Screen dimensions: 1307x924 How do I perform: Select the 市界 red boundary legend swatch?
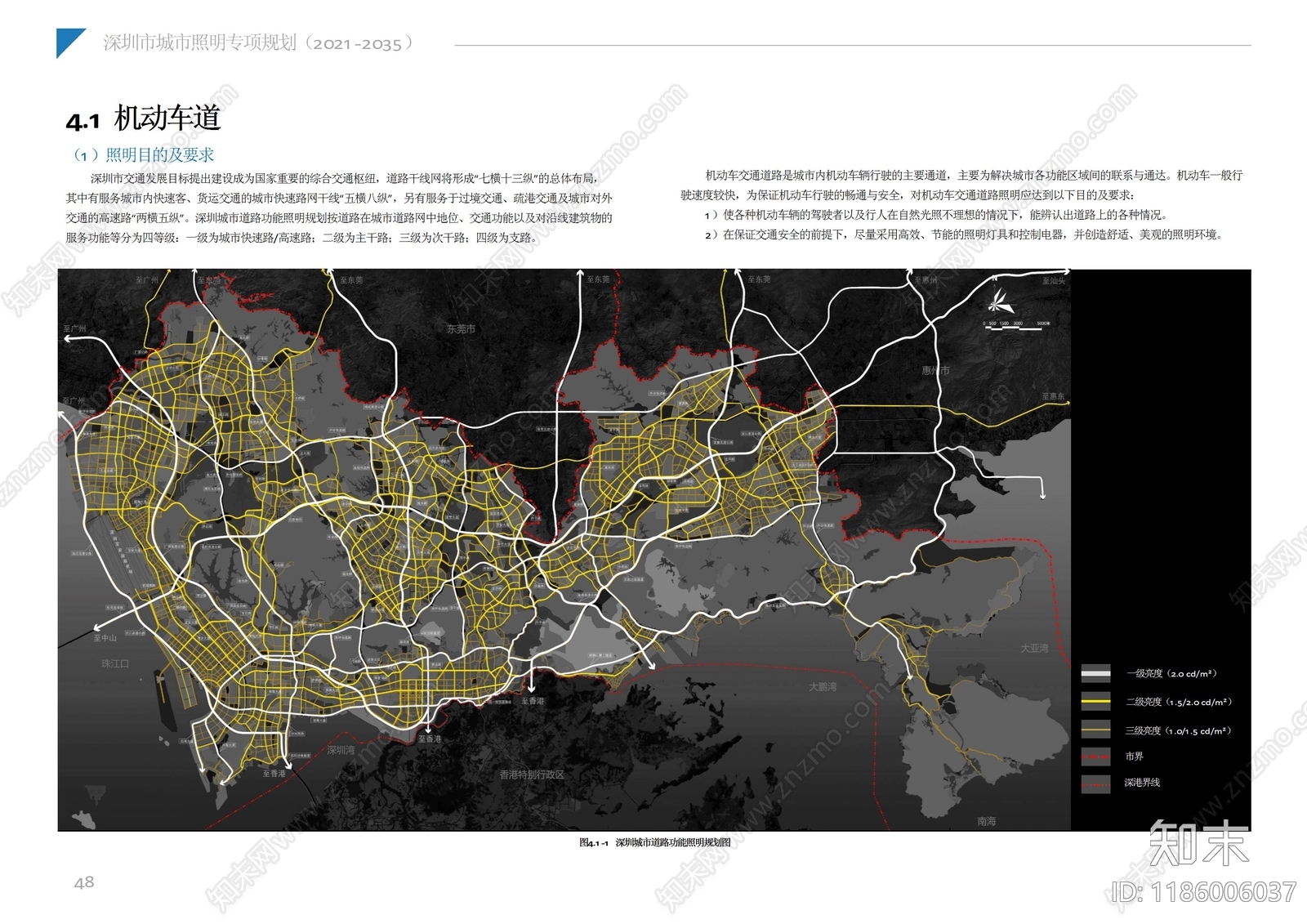pyautogui.click(x=1096, y=757)
